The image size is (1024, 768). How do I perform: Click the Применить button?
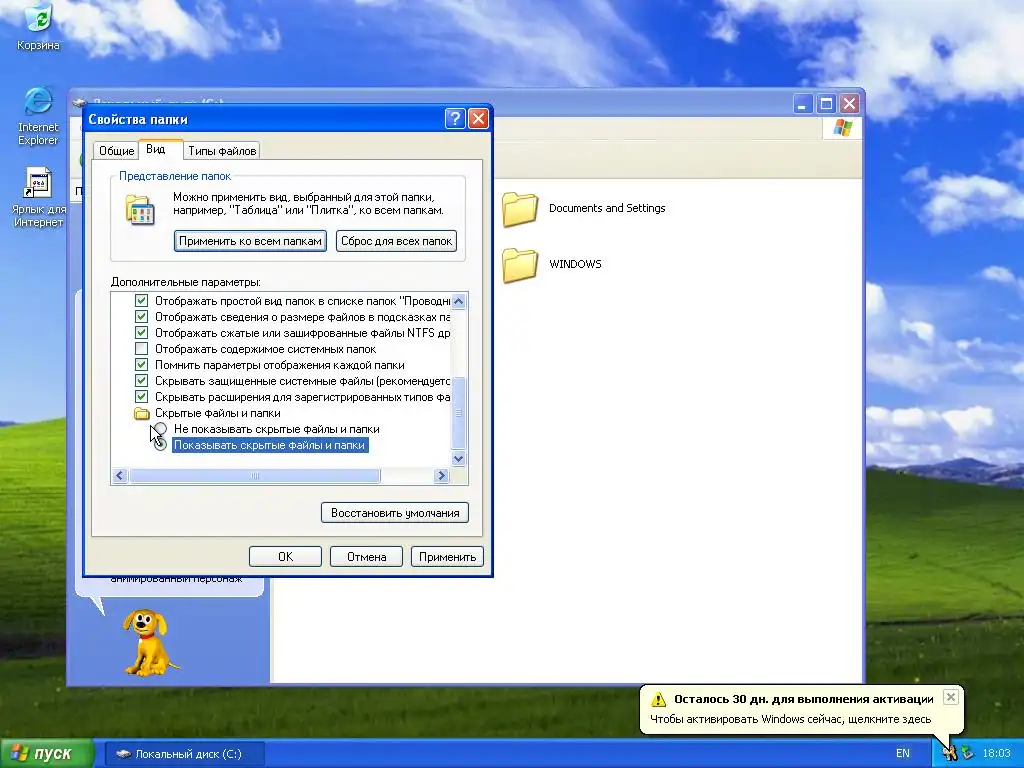(x=447, y=556)
